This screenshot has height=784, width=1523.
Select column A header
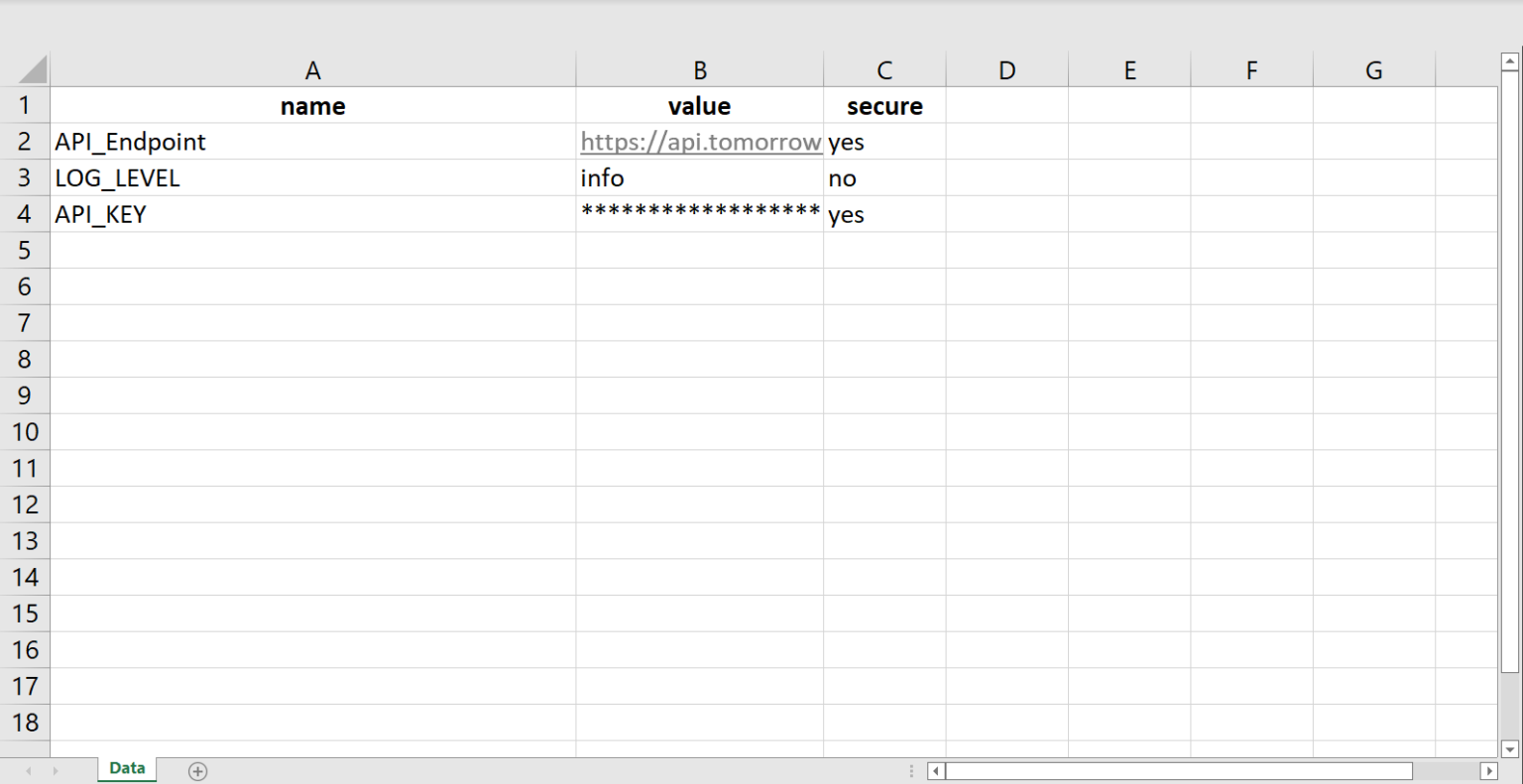[312, 70]
